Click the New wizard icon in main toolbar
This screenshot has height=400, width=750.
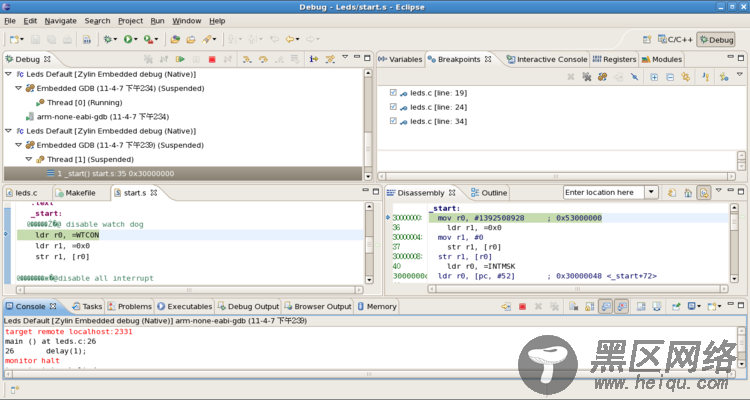click(x=14, y=39)
